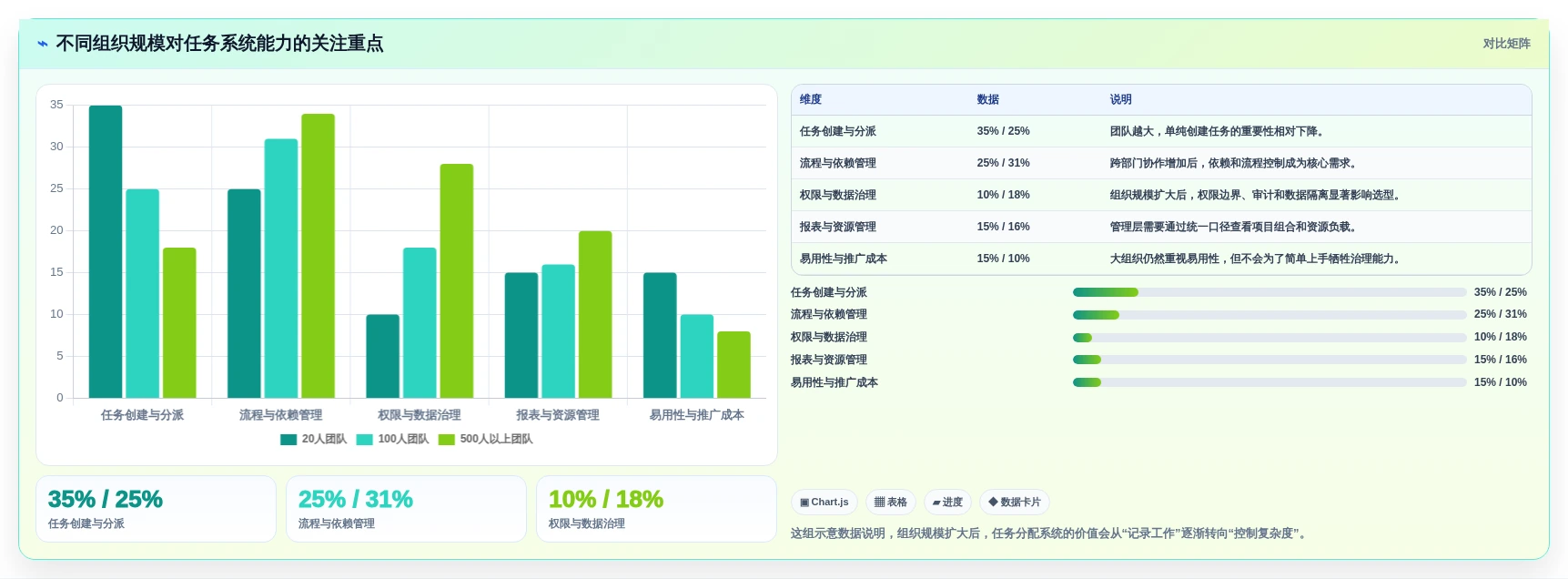Open the 10% / 18% 权限与数据治理 card
Image resolution: width=1568 pixels, height=579 pixels.
click(656, 509)
